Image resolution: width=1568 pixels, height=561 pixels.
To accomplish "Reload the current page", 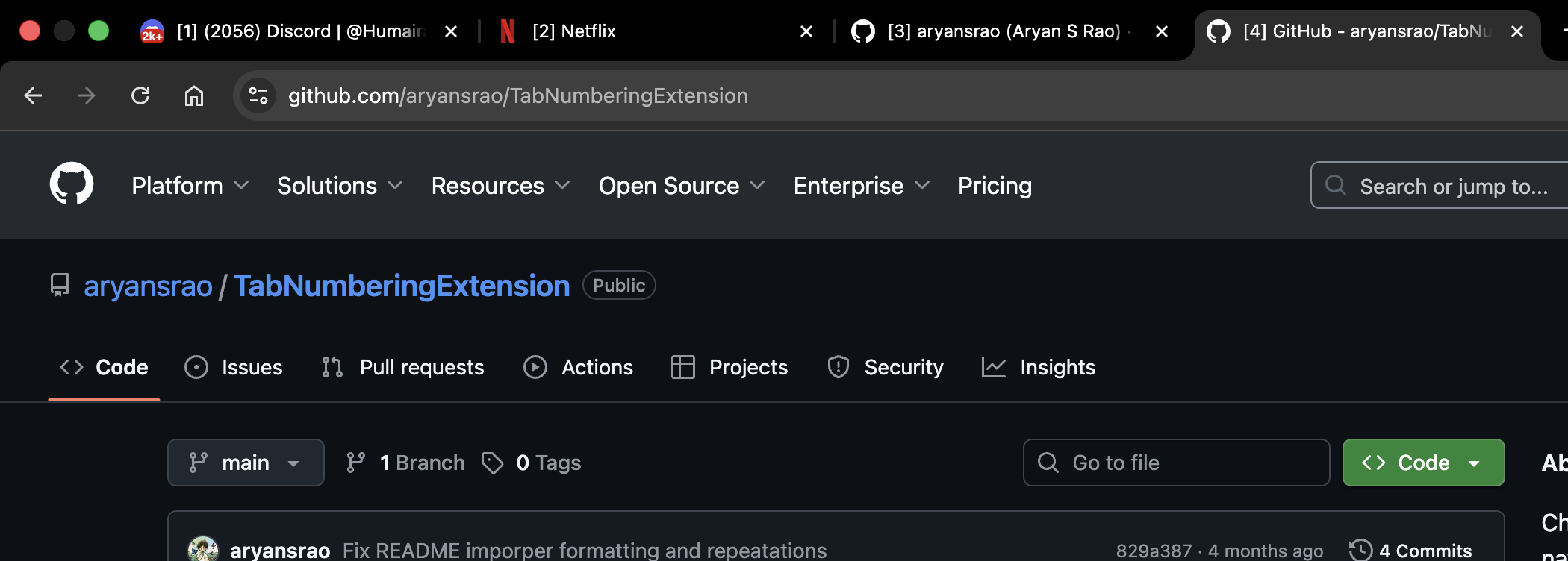I will [x=140, y=95].
